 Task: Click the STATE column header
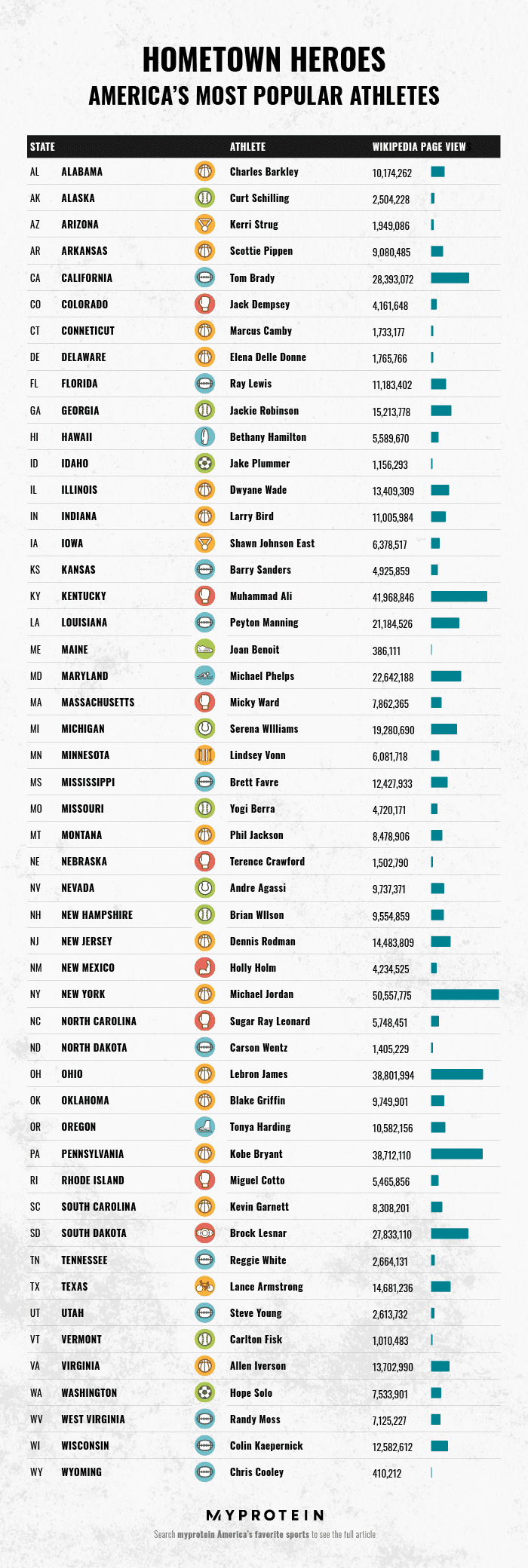[42, 146]
